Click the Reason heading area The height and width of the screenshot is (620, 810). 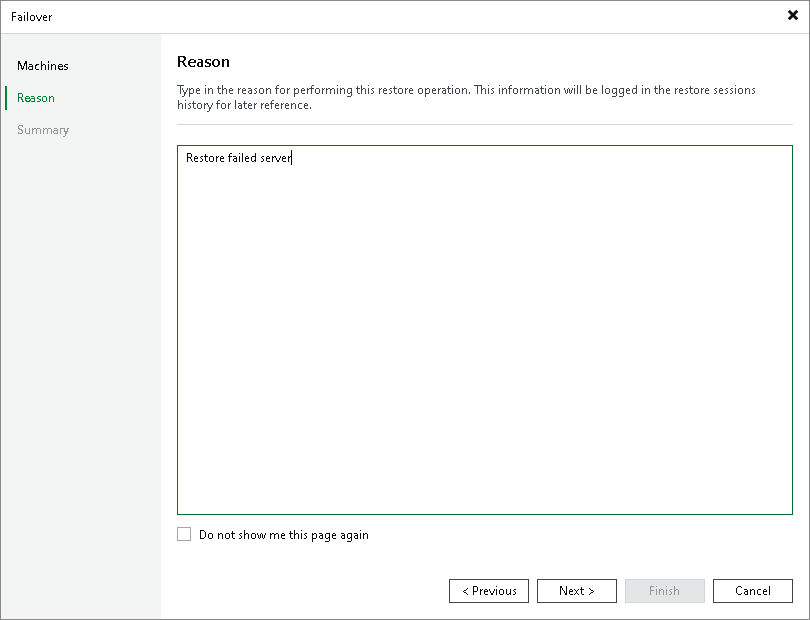coord(203,61)
